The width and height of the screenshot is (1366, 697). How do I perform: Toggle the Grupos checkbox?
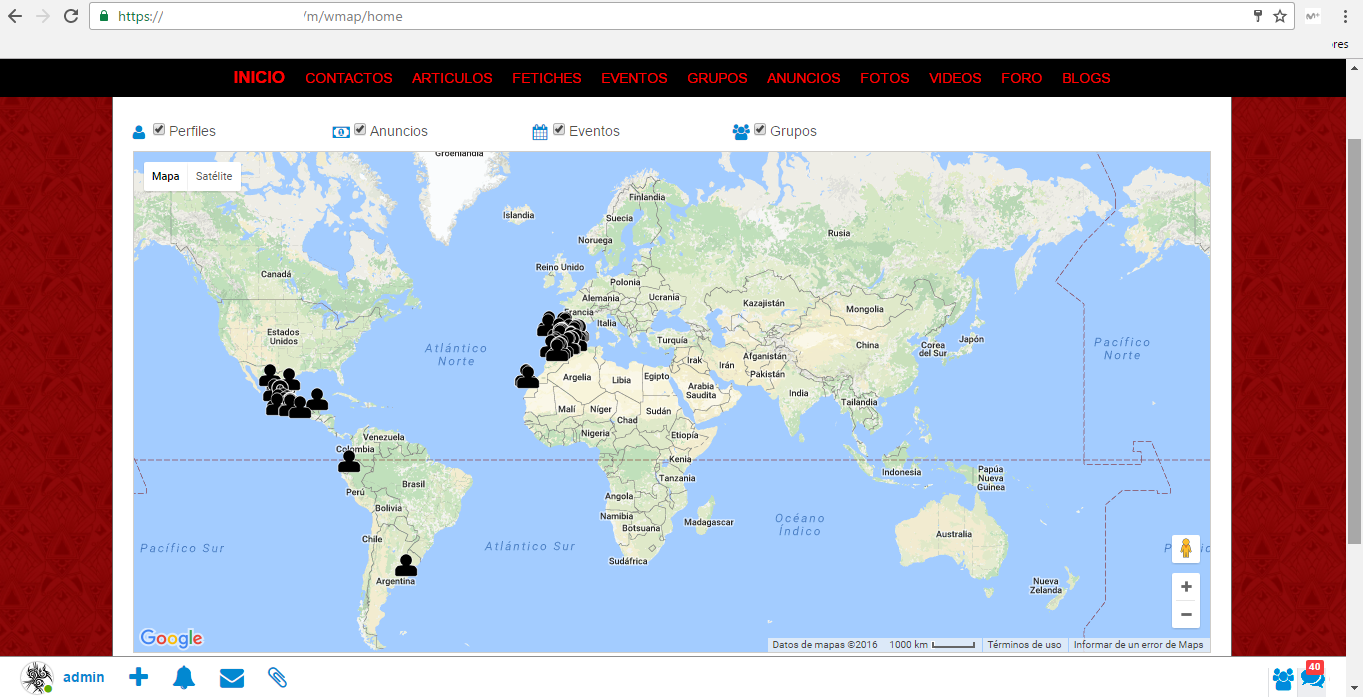[760, 130]
